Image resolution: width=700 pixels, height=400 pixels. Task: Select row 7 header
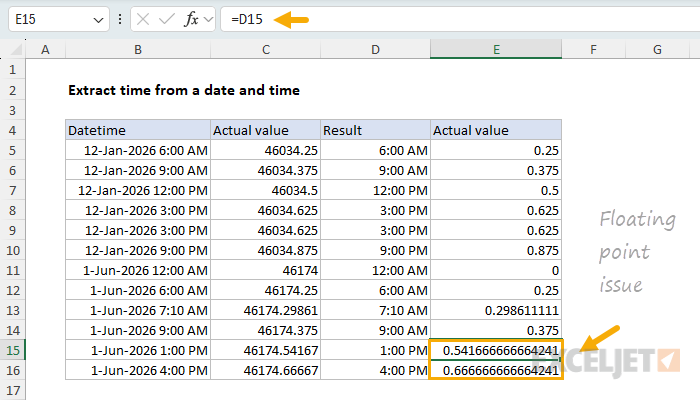[x=12, y=191]
